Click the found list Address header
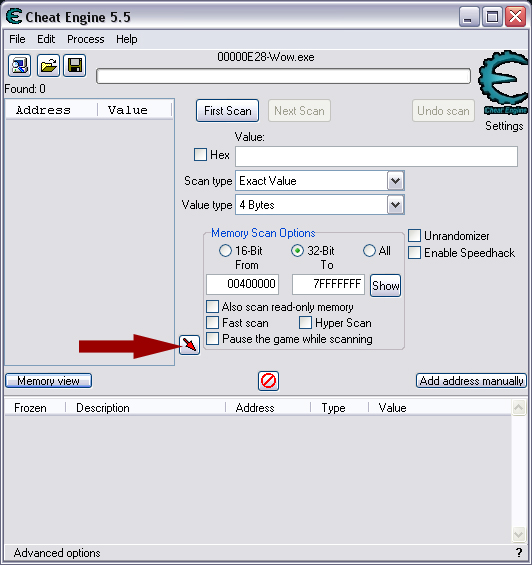Image resolution: width=532 pixels, height=565 pixels. pos(52,110)
